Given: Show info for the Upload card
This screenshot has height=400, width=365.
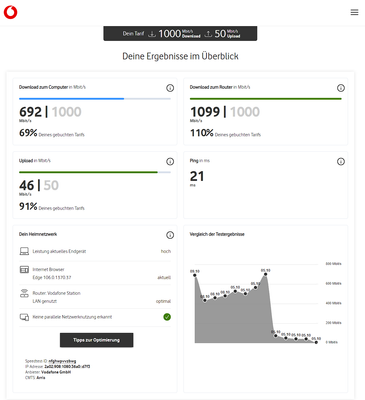Looking at the screenshot, I should tap(170, 162).
